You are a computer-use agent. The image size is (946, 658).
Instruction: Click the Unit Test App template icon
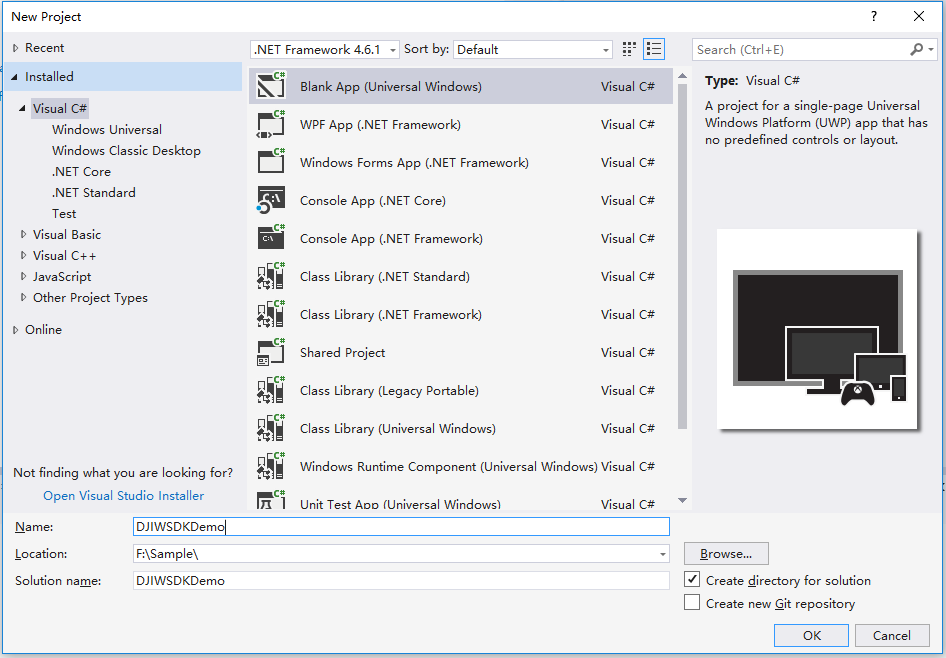pos(271,501)
